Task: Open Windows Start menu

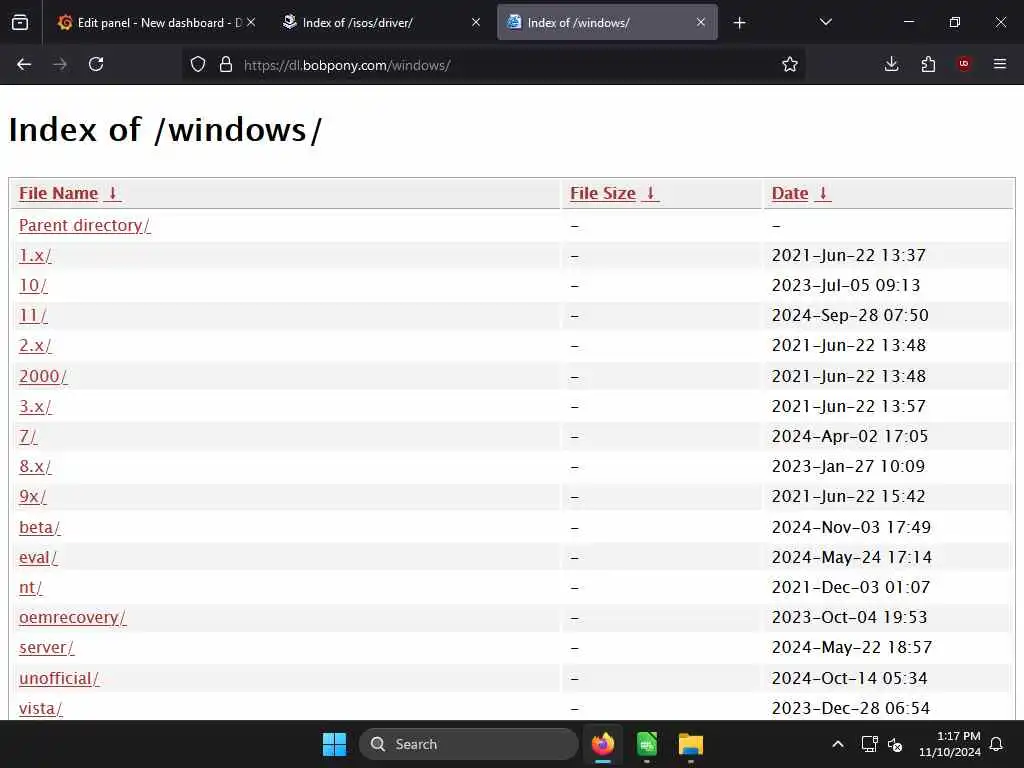Action: tap(334, 744)
